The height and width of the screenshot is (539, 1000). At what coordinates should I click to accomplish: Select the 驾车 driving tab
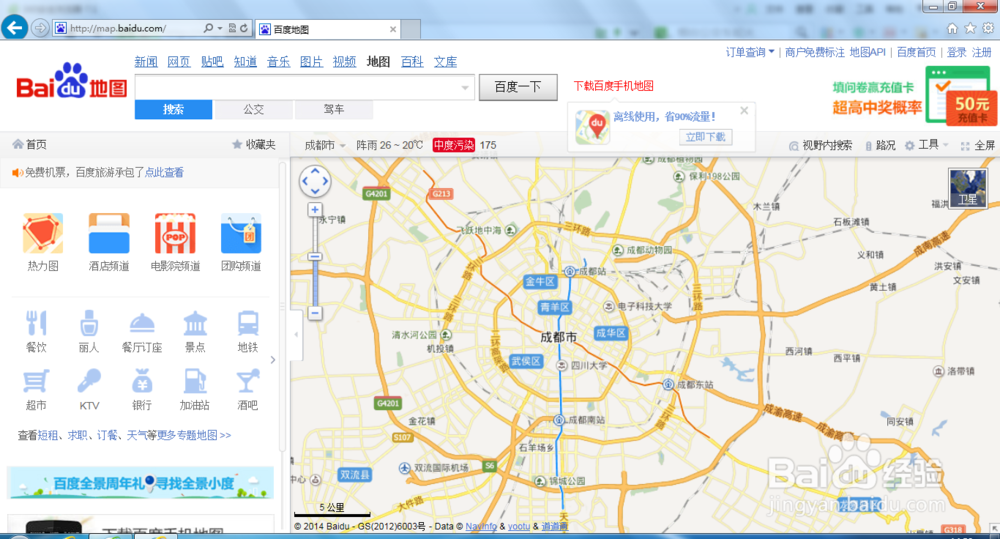coord(334,110)
